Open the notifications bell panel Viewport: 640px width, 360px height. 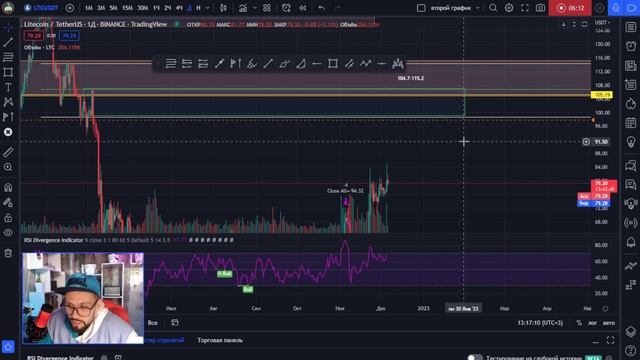tap(631, 242)
